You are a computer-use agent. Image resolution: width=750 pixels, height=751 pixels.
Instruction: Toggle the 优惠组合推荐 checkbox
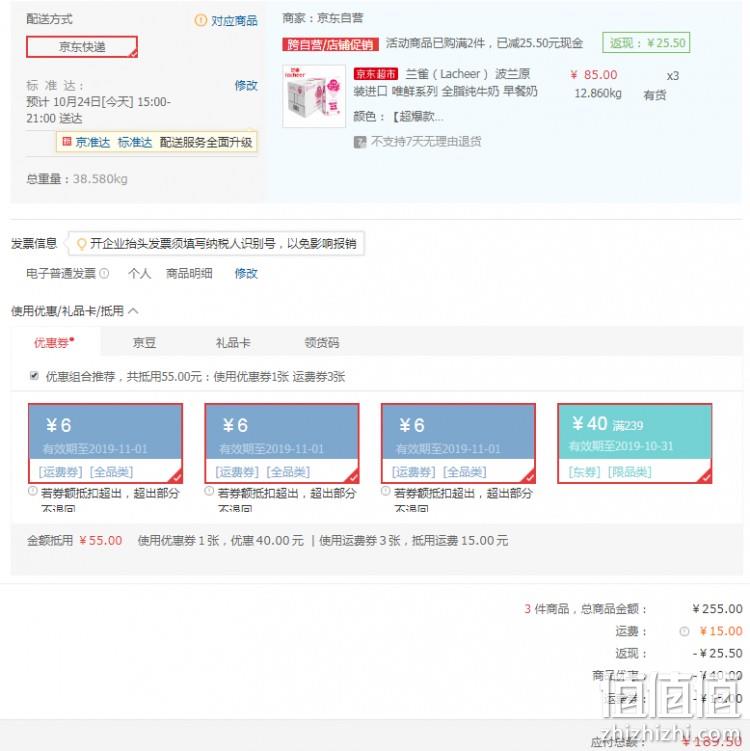pyautogui.click(x=34, y=376)
